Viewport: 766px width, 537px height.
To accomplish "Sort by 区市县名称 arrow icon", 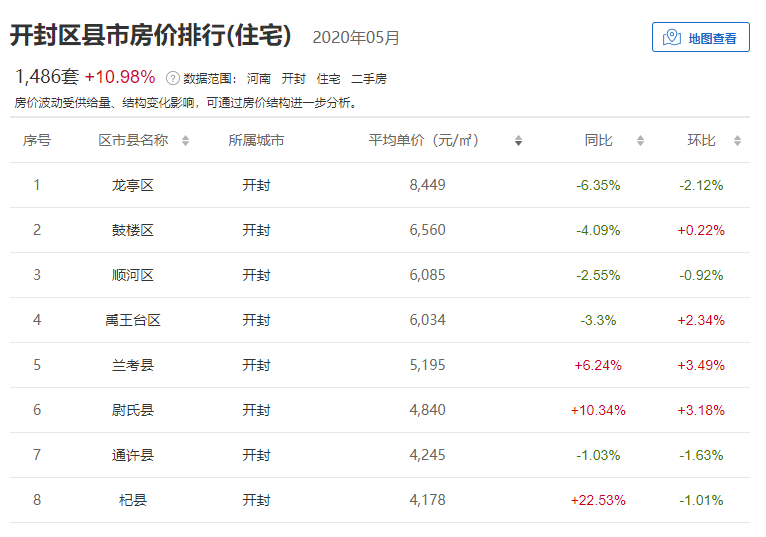I will [x=185, y=141].
